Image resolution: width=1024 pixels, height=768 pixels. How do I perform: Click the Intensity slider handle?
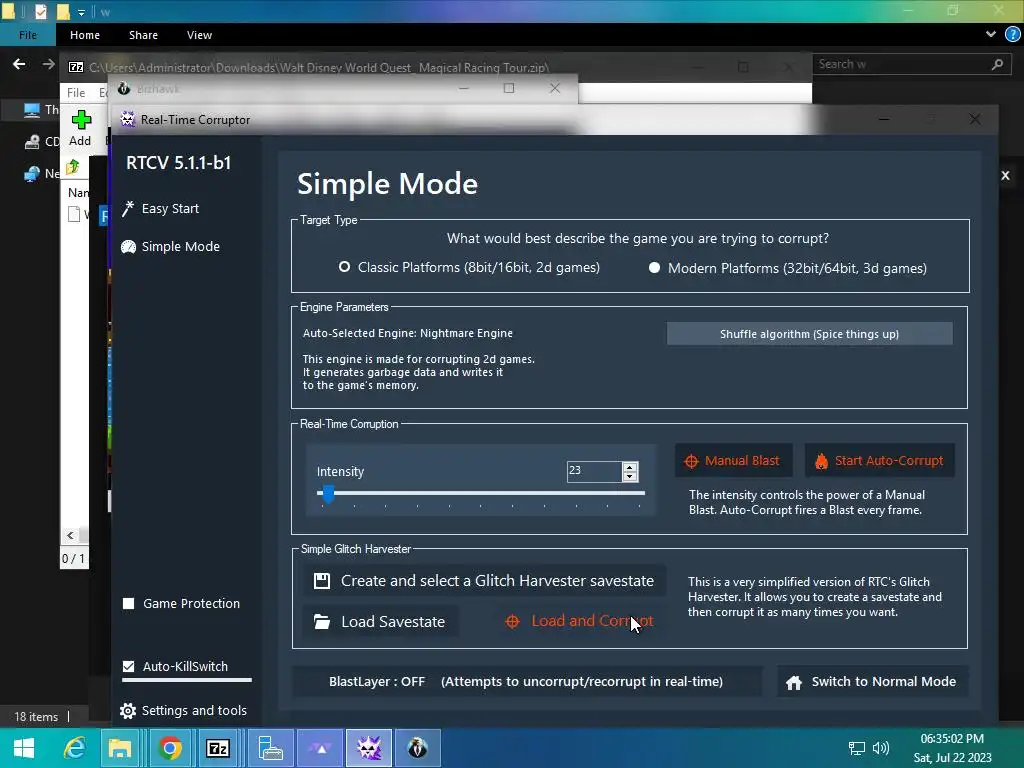(x=328, y=494)
